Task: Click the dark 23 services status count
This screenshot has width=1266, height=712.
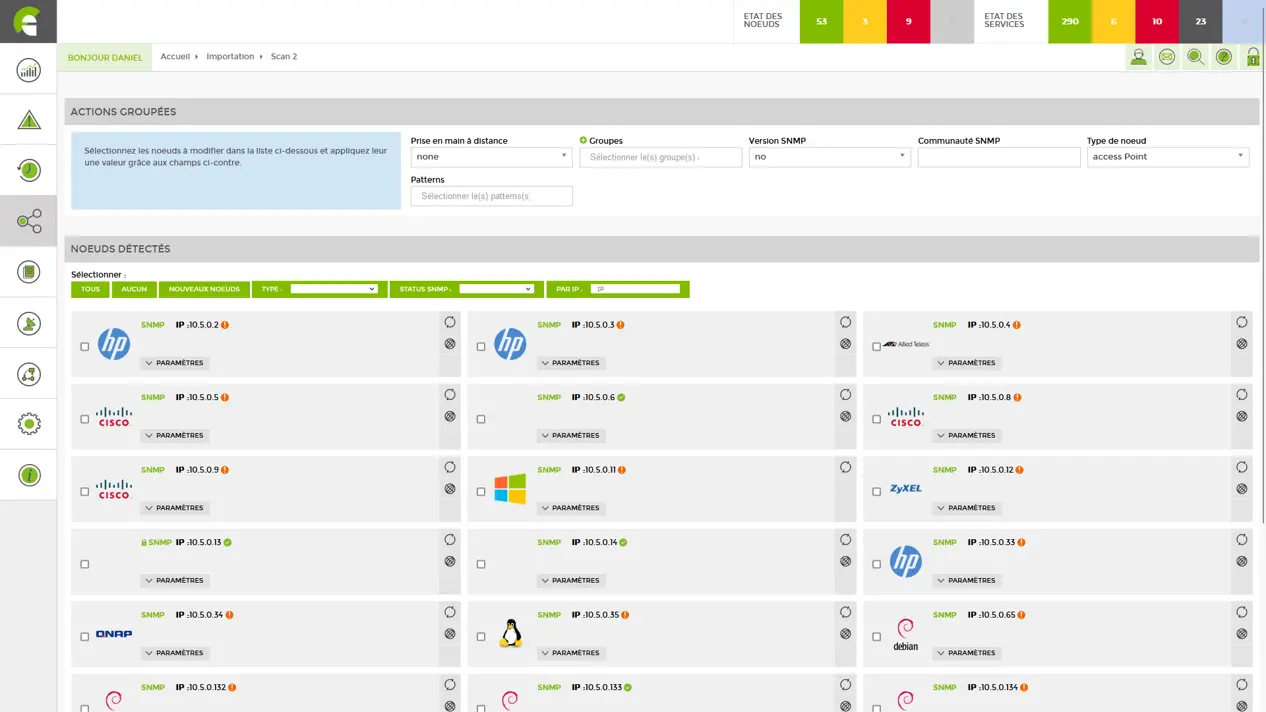Action: 1200,21
